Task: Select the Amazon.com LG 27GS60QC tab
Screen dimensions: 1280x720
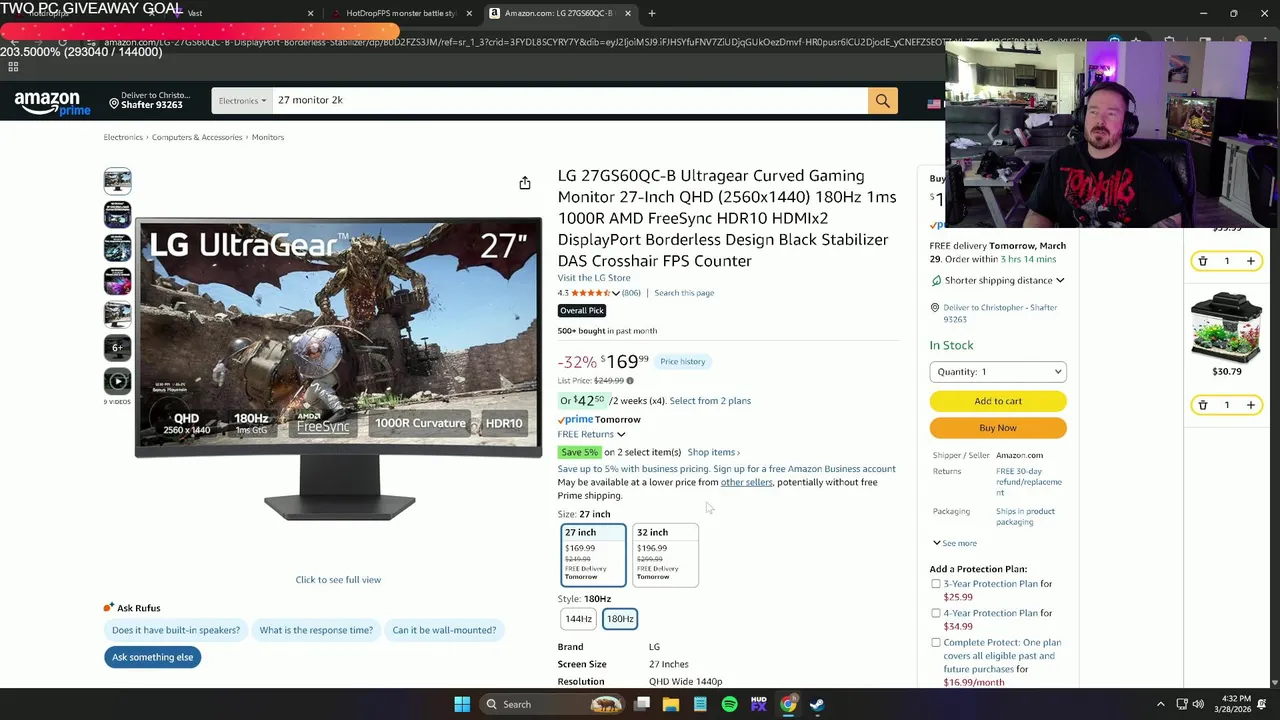Action: pyautogui.click(x=559, y=13)
